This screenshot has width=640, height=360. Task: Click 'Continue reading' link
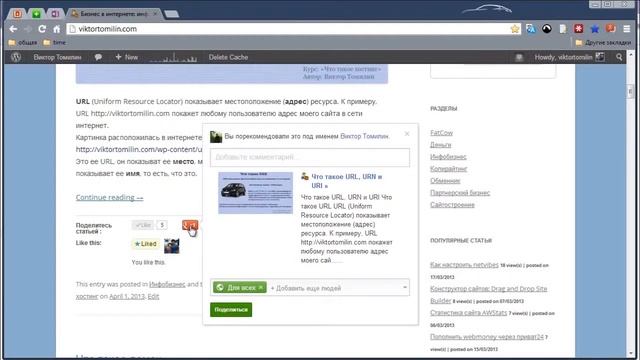(109, 198)
